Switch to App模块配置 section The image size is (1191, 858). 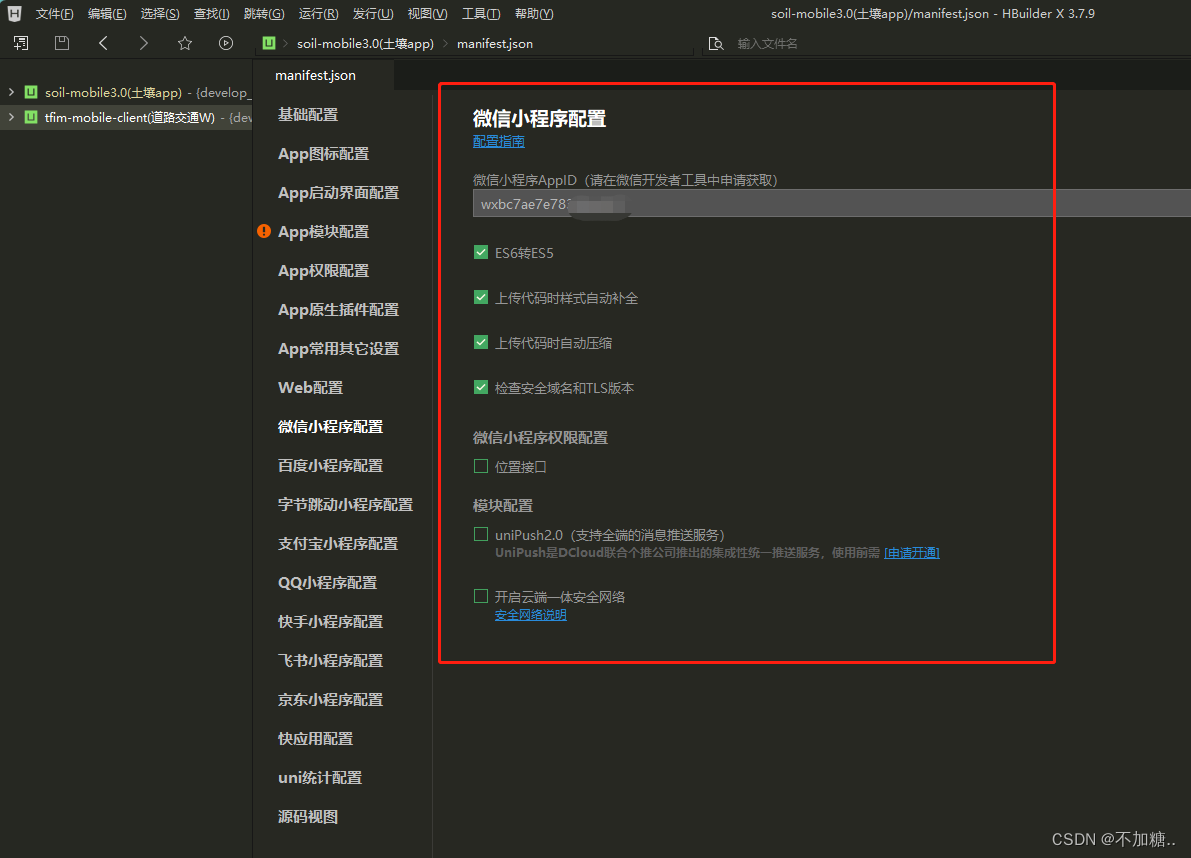pos(323,232)
